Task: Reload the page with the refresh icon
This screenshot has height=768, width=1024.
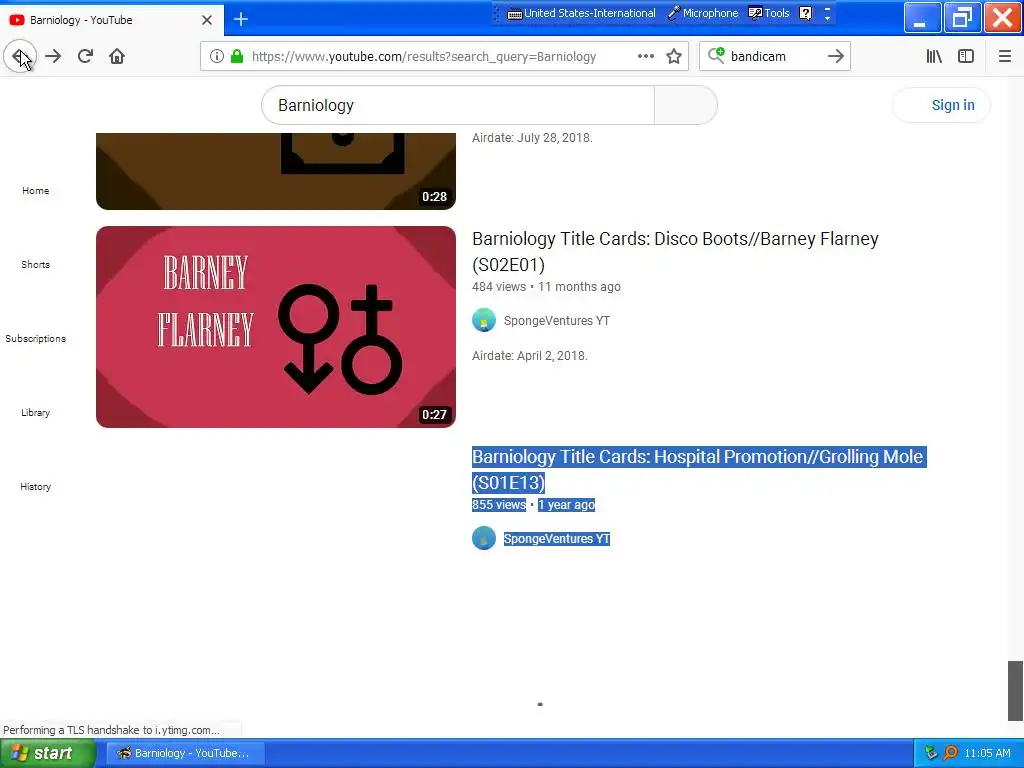Action: 85,56
